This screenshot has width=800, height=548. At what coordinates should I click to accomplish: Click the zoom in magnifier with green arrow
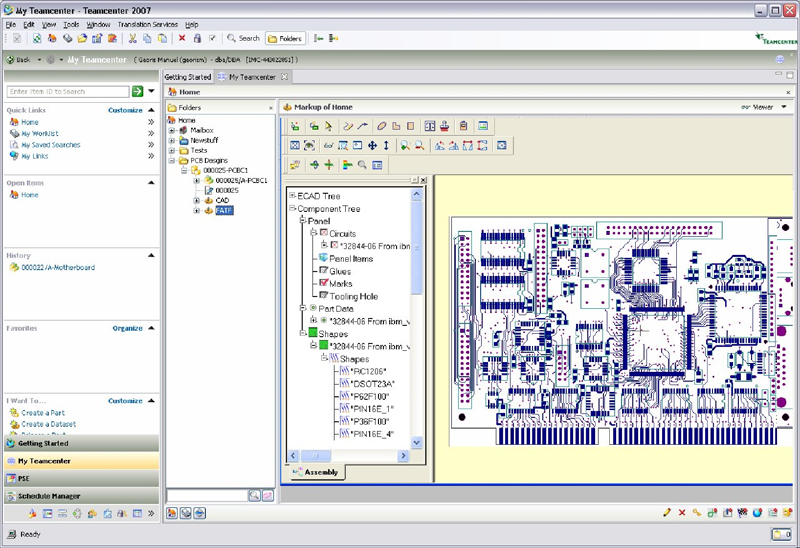pyautogui.click(x=405, y=145)
